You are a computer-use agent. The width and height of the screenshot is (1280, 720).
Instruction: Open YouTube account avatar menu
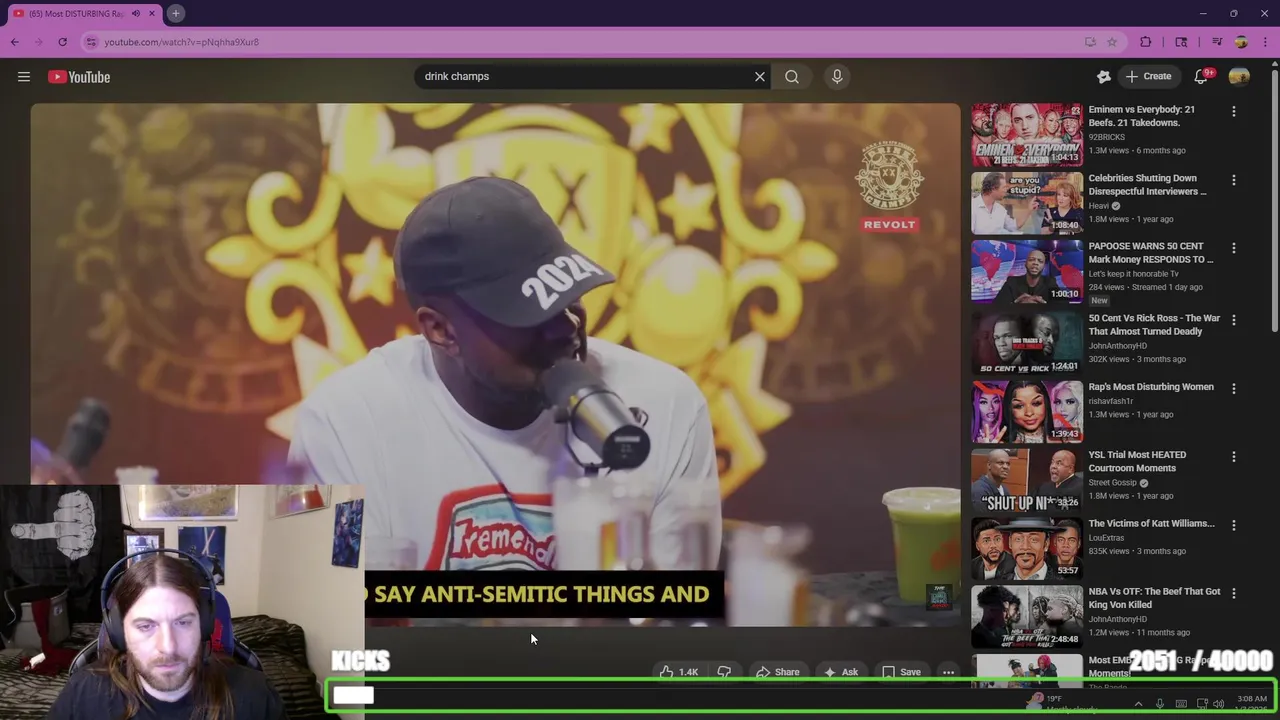[x=1239, y=77]
